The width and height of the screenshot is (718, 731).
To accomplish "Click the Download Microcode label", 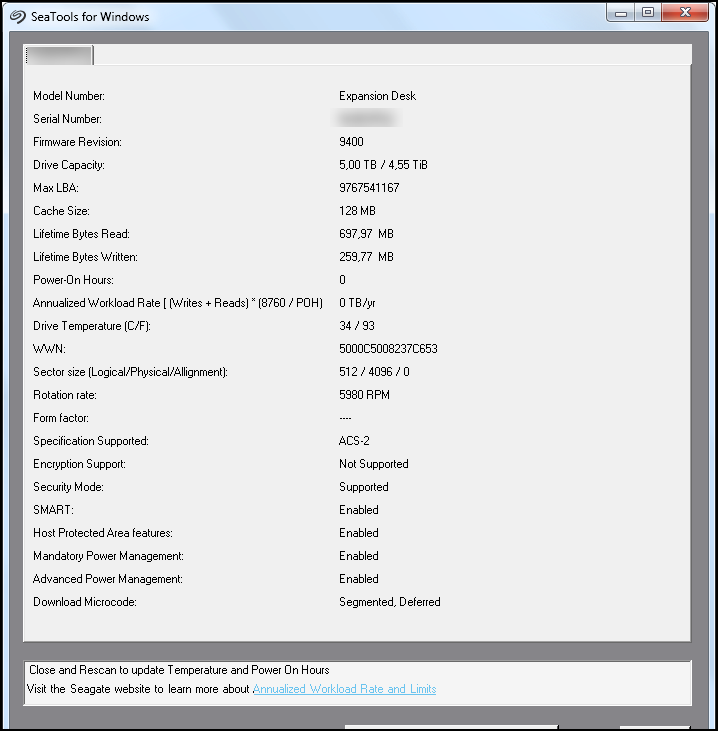I will pyautogui.click(x=85, y=602).
